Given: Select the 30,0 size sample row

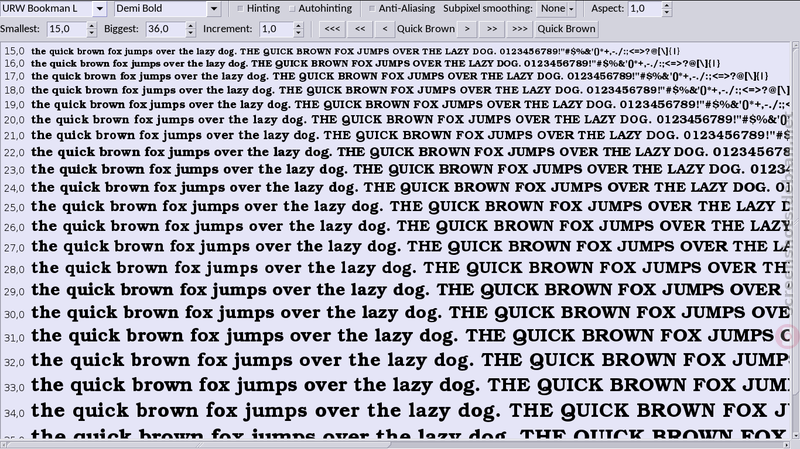Looking at the screenshot, I should point(395,313).
